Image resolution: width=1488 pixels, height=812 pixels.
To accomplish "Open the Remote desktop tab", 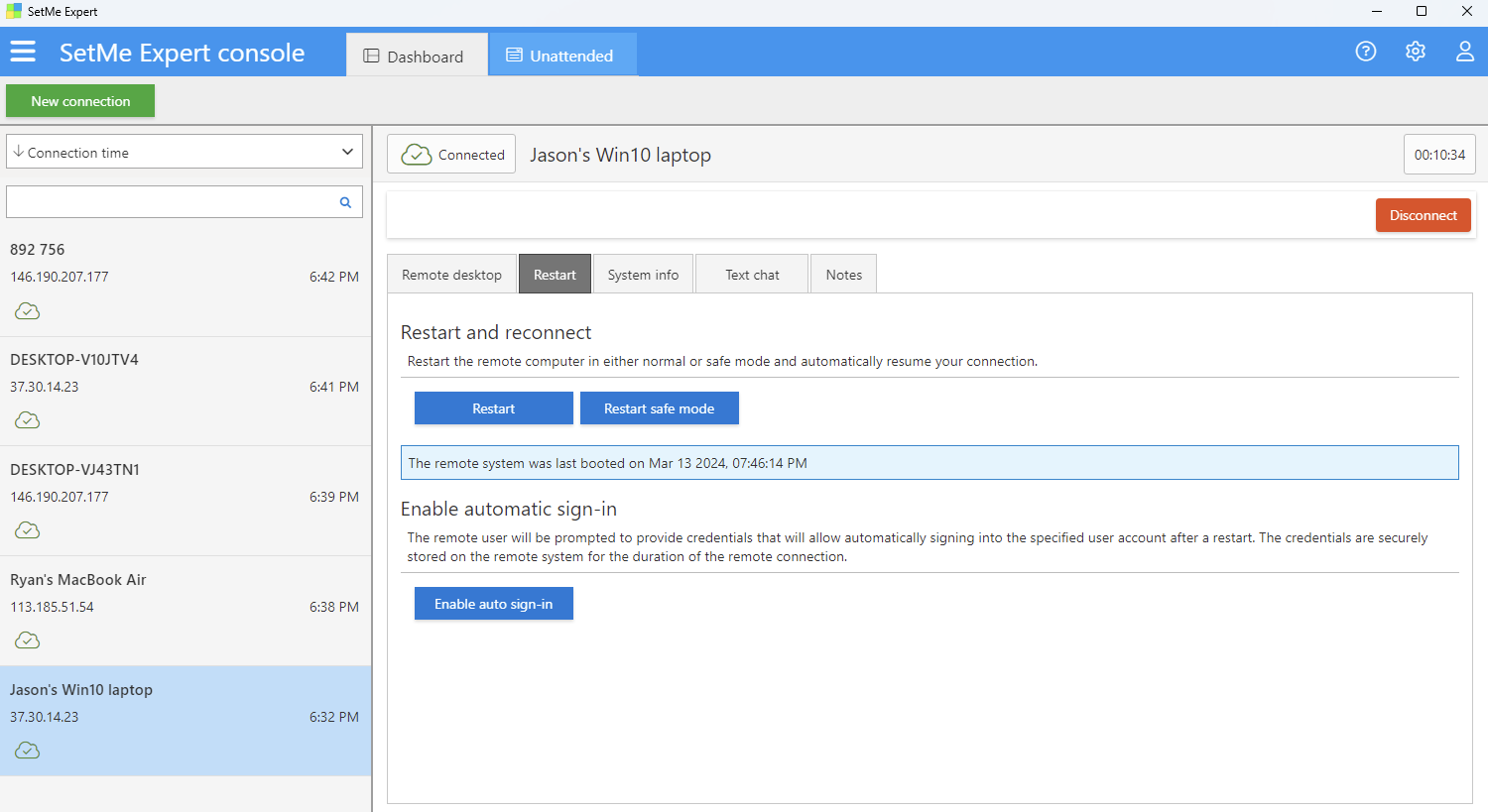I will pos(451,275).
